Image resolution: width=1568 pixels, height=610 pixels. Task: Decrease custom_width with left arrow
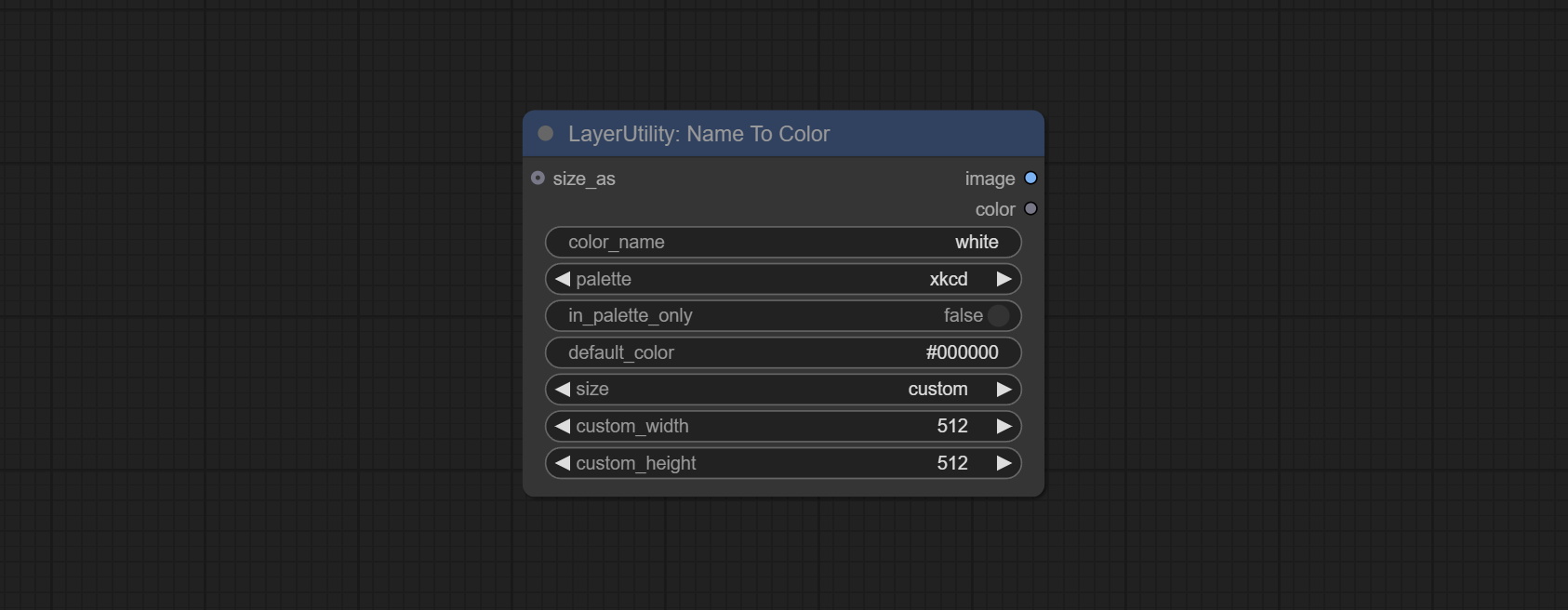[x=562, y=426]
